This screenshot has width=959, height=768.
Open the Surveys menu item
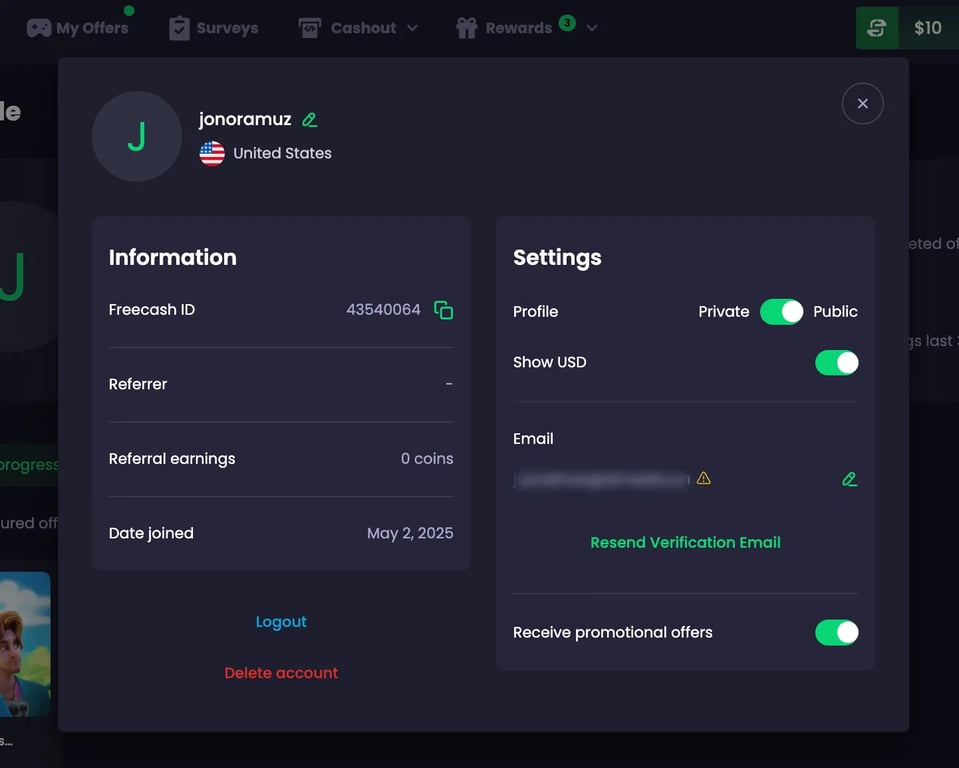[213, 28]
